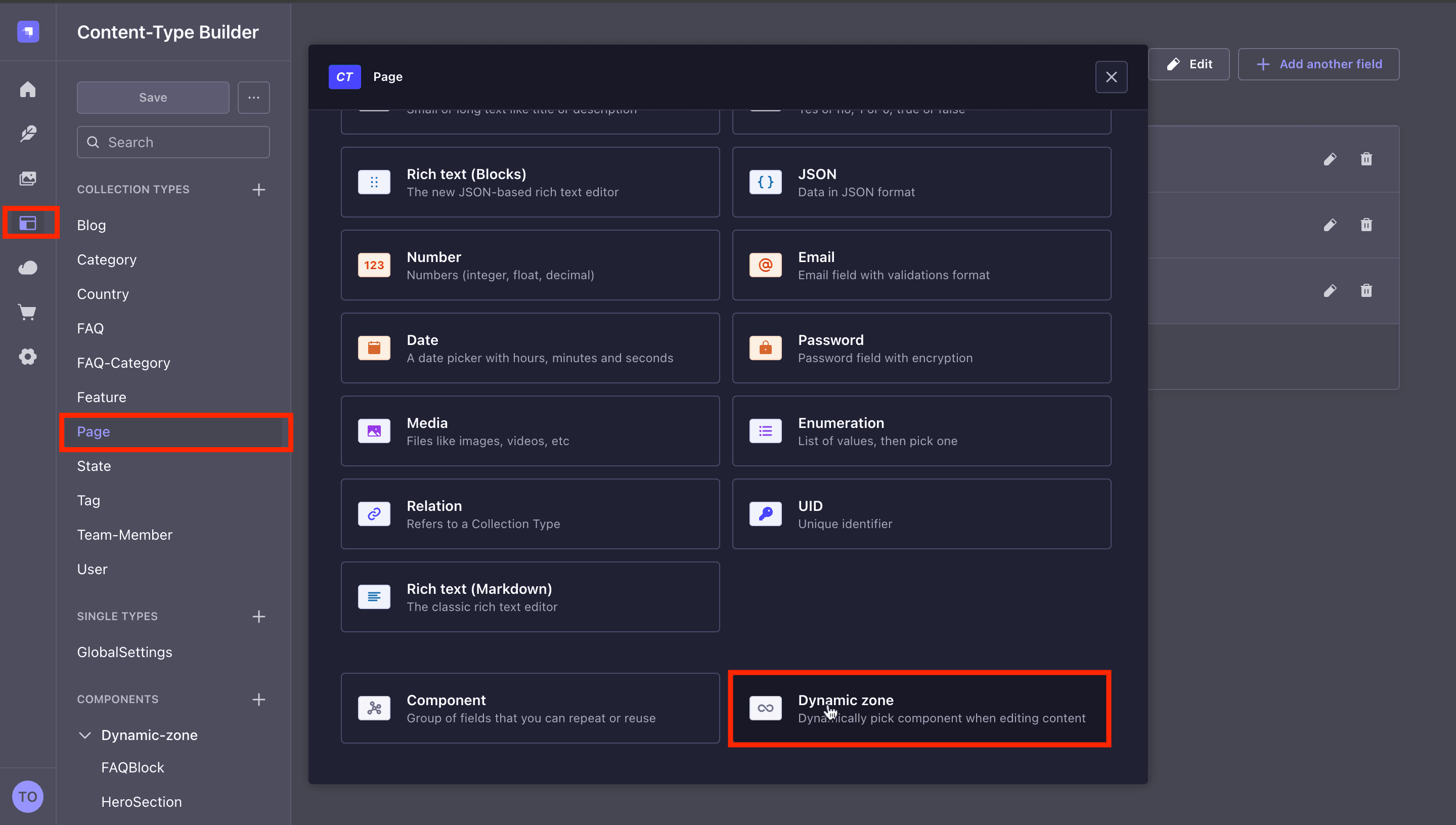The height and width of the screenshot is (825, 1456).
Task: Open the FAQ collection type
Action: 90,329
